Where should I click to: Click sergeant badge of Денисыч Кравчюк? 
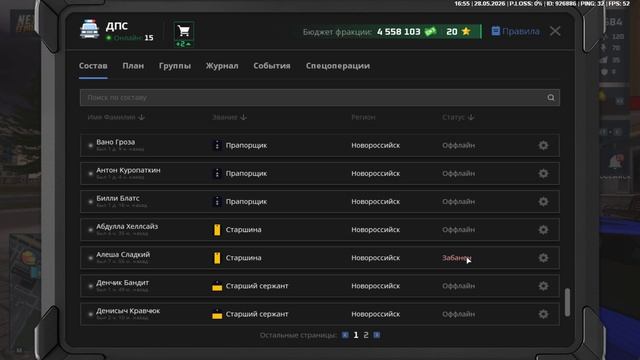tap(217, 315)
